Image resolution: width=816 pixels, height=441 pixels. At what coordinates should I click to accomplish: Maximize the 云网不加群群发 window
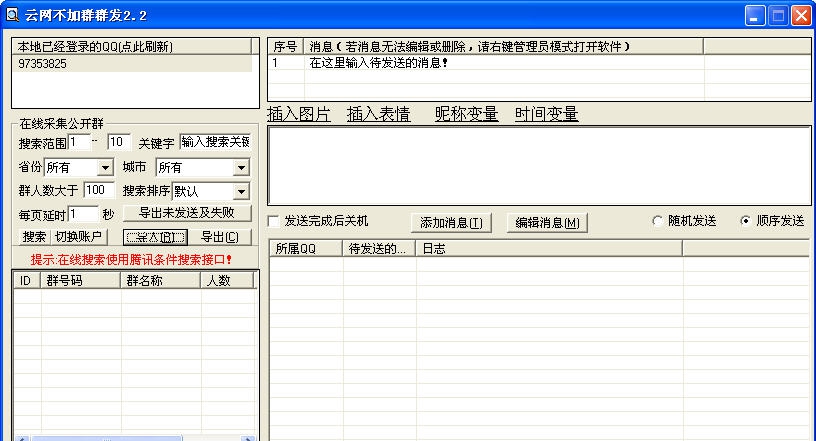click(778, 16)
